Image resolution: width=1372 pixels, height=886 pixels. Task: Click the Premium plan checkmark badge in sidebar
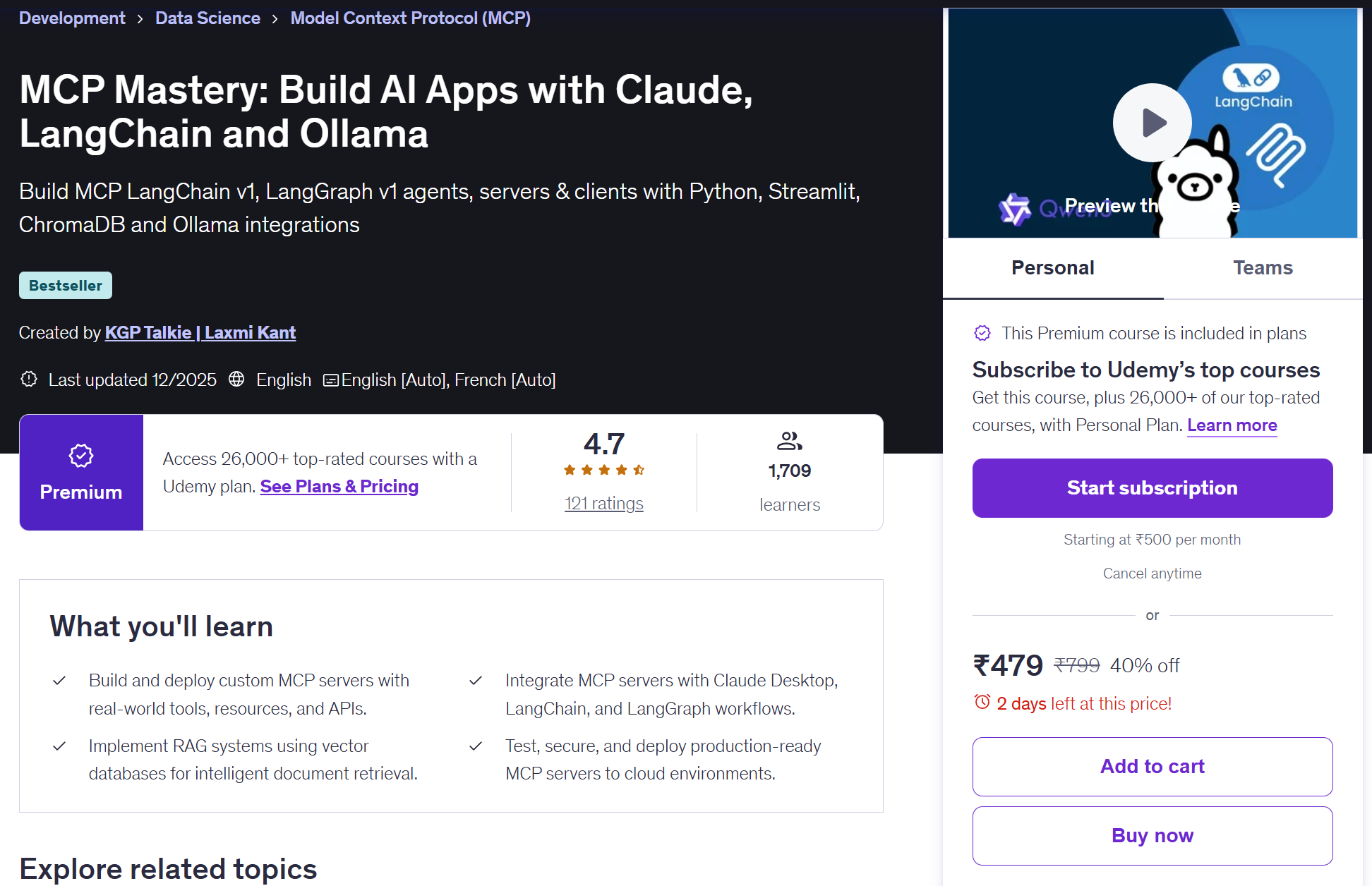pyautogui.click(x=982, y=333)
